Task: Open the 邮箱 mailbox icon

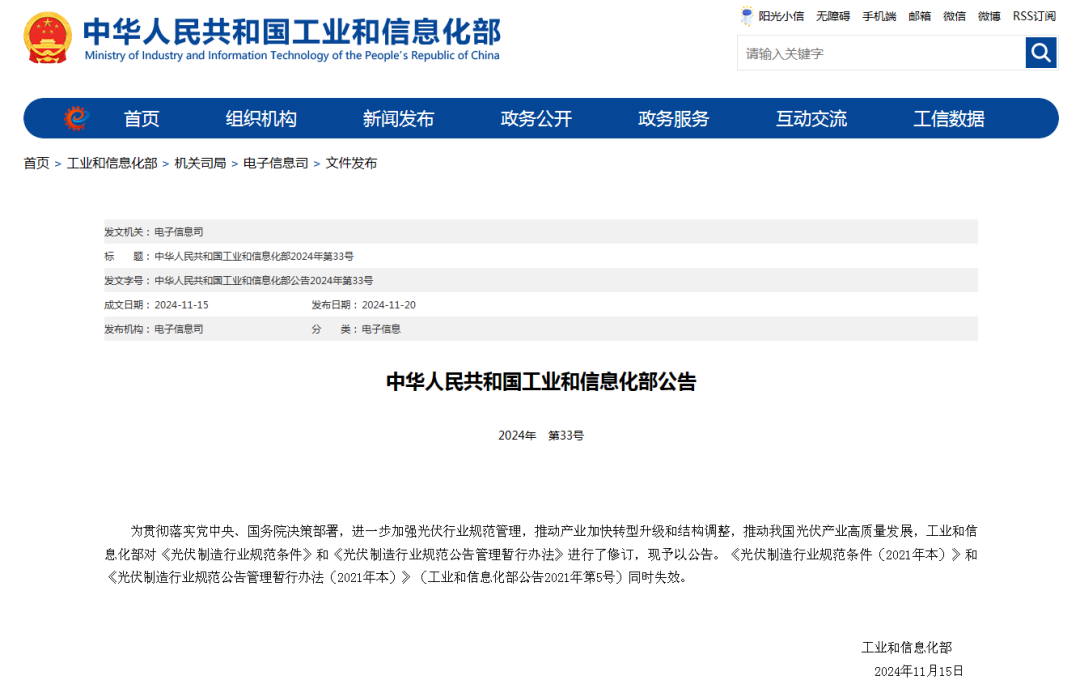Action: 919,15
